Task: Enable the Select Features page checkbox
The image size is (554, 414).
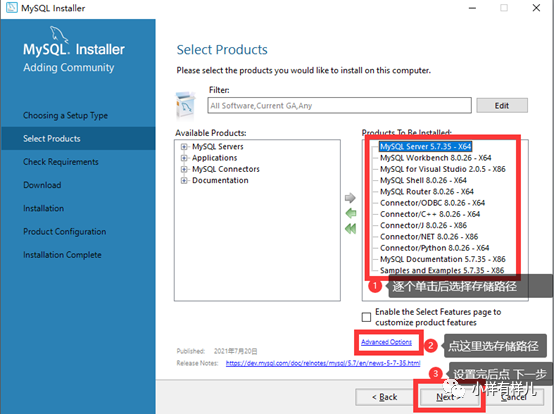Action: coord(366,317)
